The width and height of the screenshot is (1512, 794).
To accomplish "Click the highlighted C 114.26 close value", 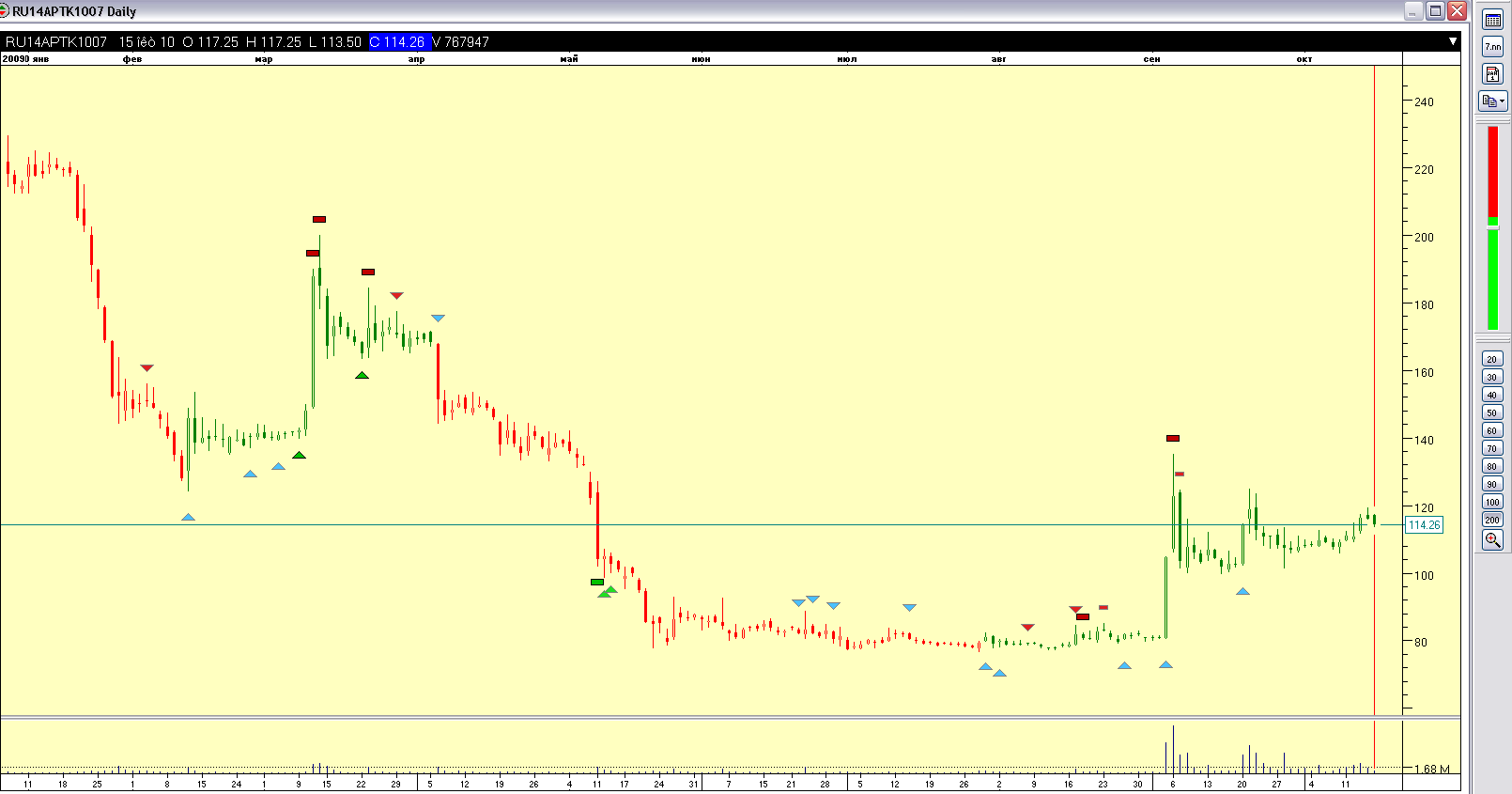I will point(398,41).
